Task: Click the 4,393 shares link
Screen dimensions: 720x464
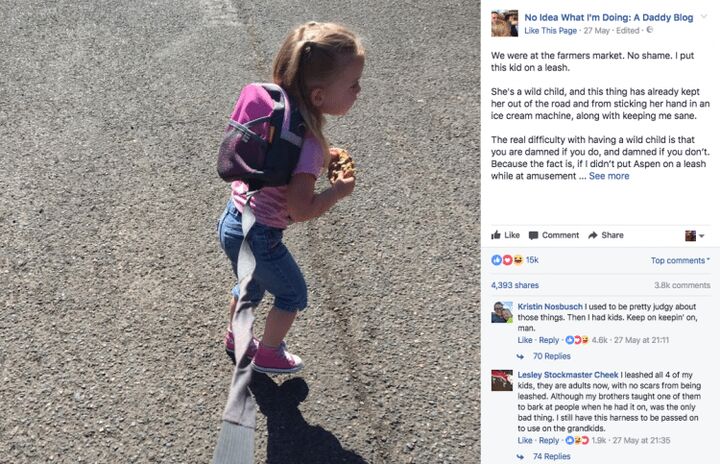Action: pos(515,285)
